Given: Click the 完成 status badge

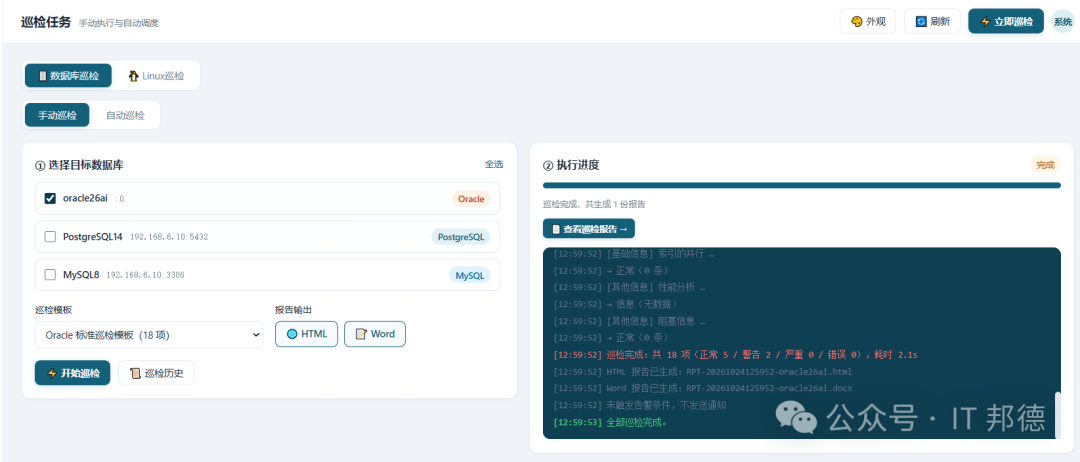Looking at the screenshot, I should pyautogui.click(x=1045, y=165).
